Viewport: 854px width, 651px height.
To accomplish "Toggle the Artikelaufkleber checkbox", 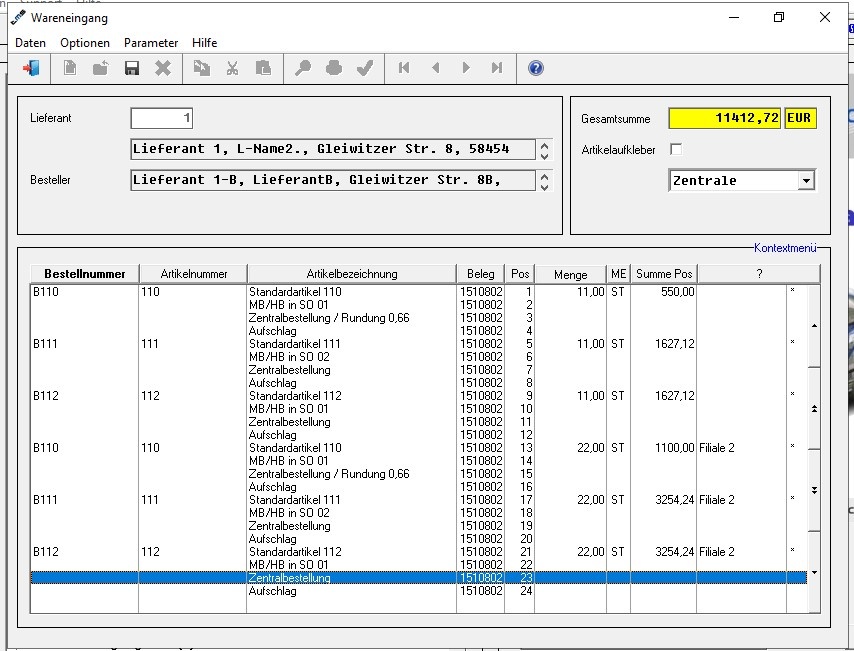I will click(676, 149).
